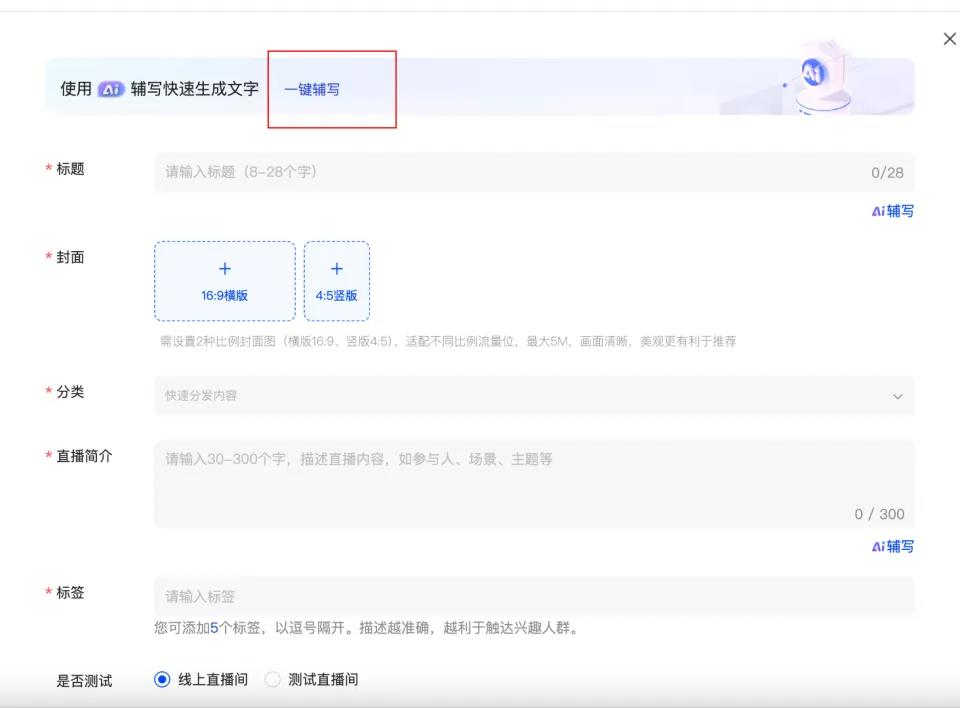Click the Ai icon beside 辅写 under the title field
Screen dimensions: 960x708
[x=877, y=211]
